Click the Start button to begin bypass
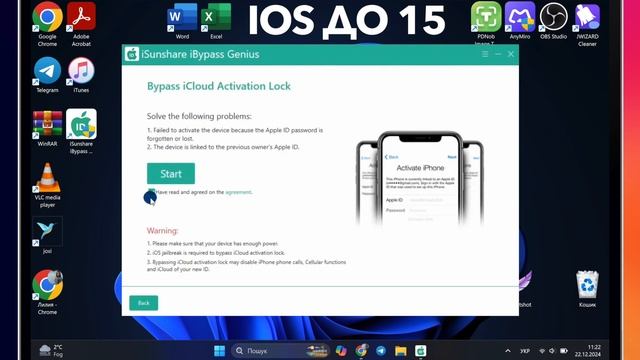 coord(171,173)
